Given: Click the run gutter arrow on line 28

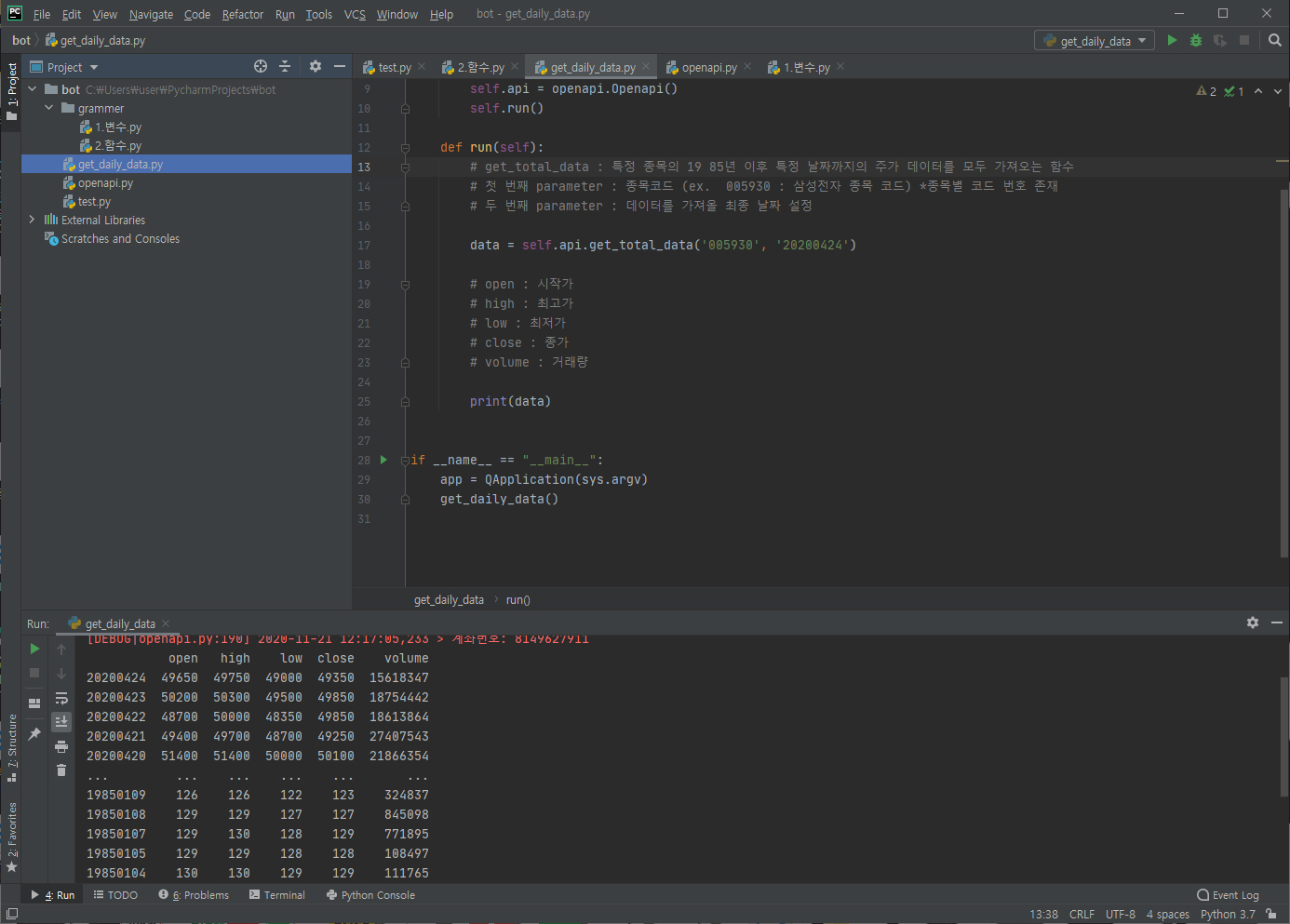Looking at the screenshot, I should 383,460.
